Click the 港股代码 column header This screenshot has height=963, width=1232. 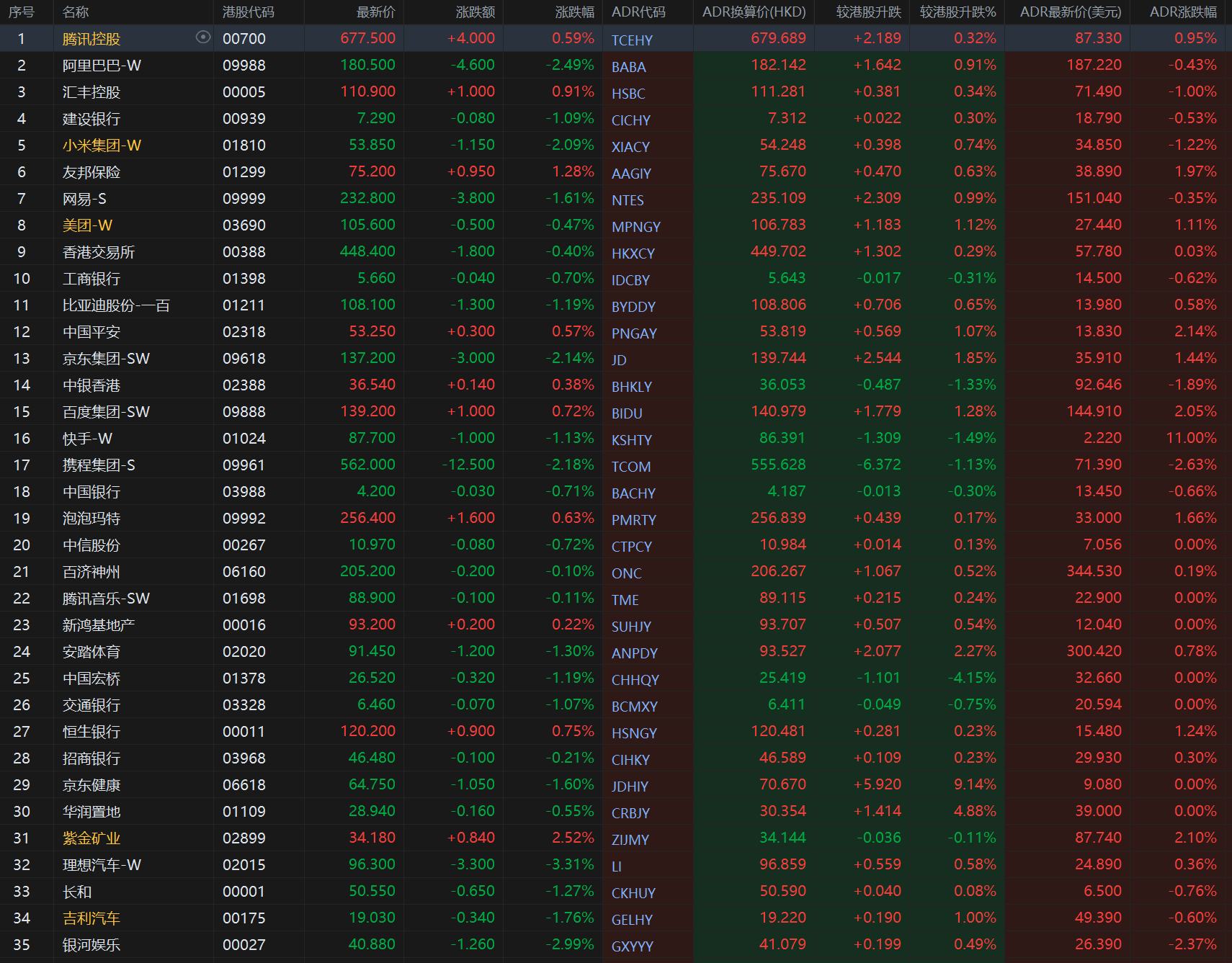point(248,12)
